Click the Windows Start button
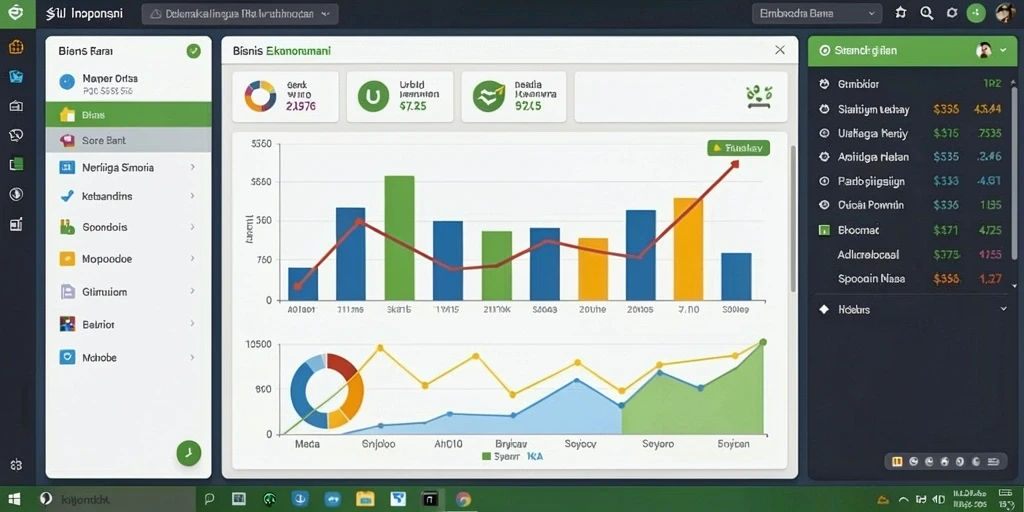Screen dimensions: 1024x512 coord(14,499)
